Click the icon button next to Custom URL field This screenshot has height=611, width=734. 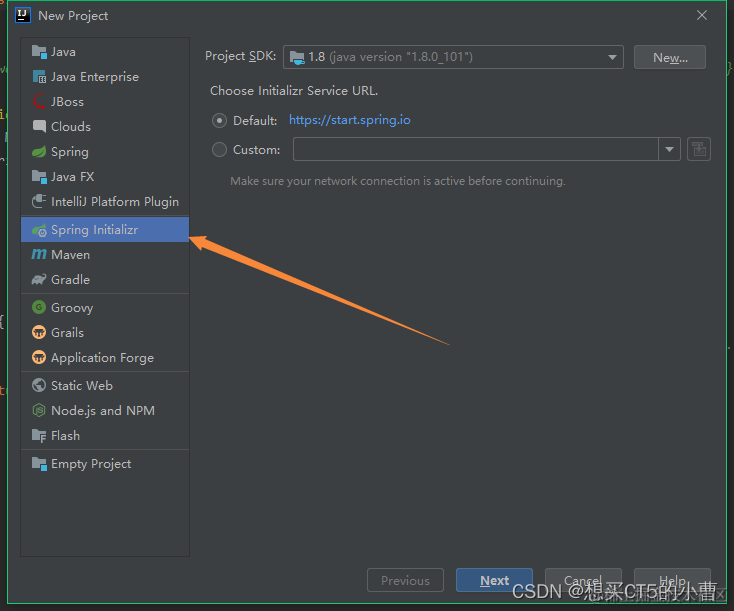coord(699,149)
